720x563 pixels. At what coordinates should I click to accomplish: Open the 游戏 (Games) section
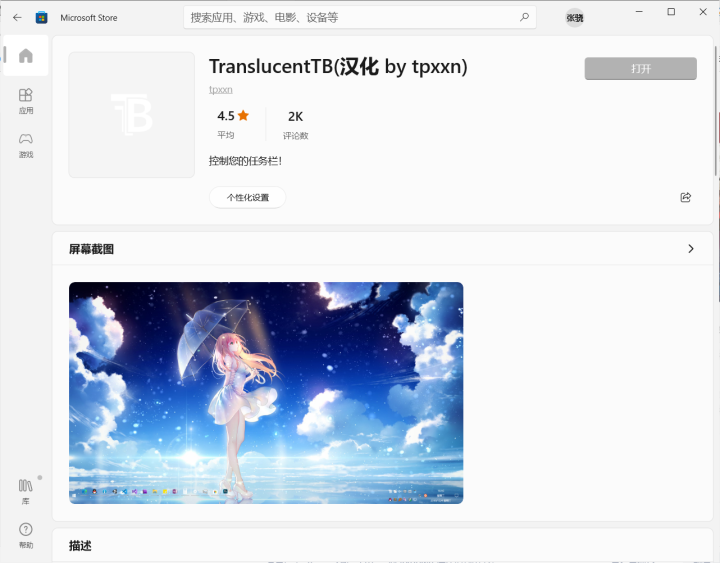(x=26, y=145)
